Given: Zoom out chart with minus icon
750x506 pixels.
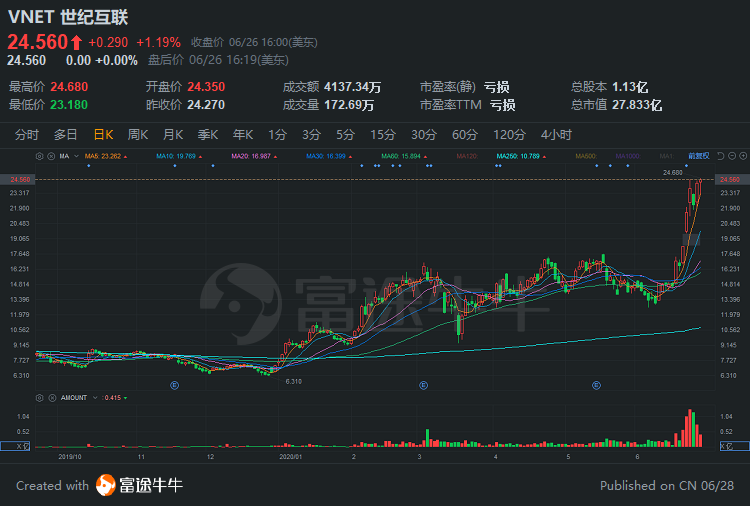Looking at the screenshot, I should click(732, 156).
